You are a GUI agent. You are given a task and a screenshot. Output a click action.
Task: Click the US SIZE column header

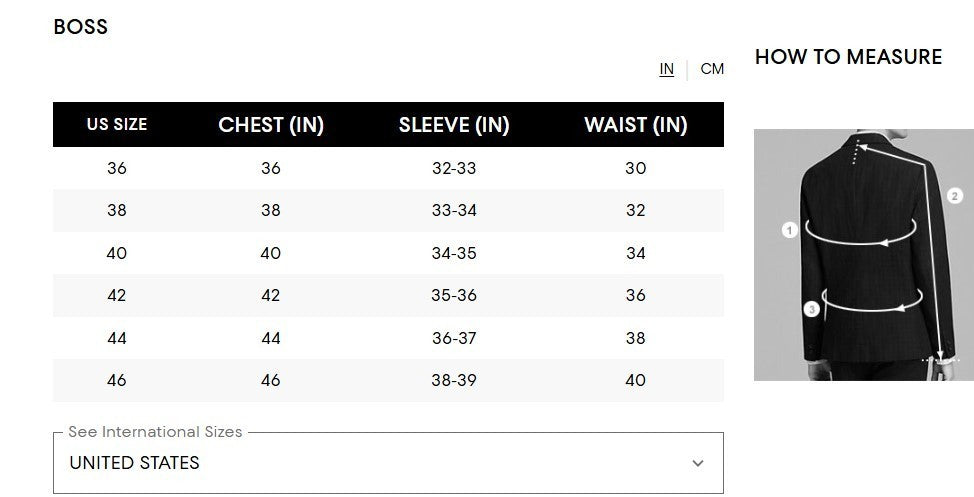coord(117,125)
